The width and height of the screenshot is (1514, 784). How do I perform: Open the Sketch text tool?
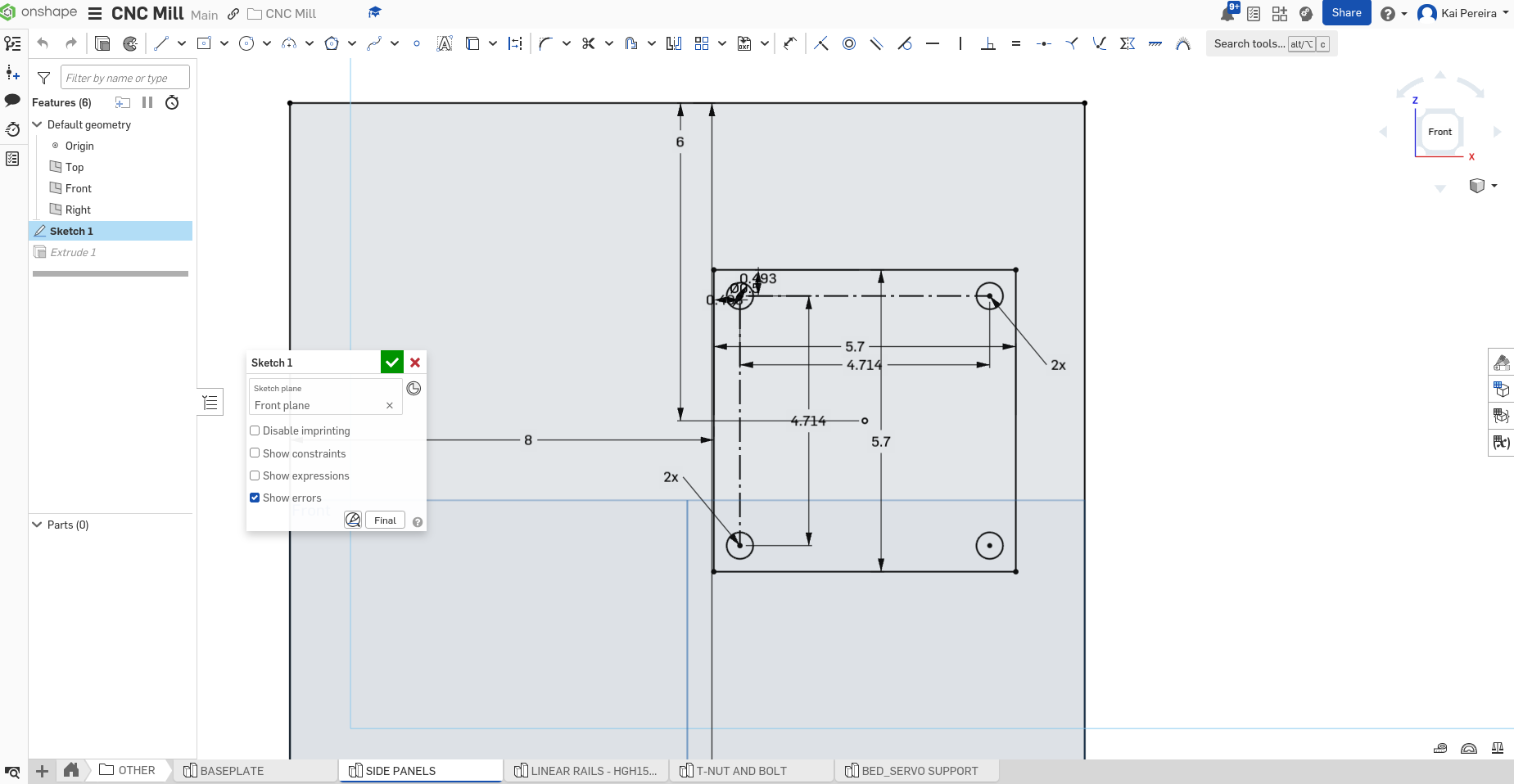(x=445, y=43)
